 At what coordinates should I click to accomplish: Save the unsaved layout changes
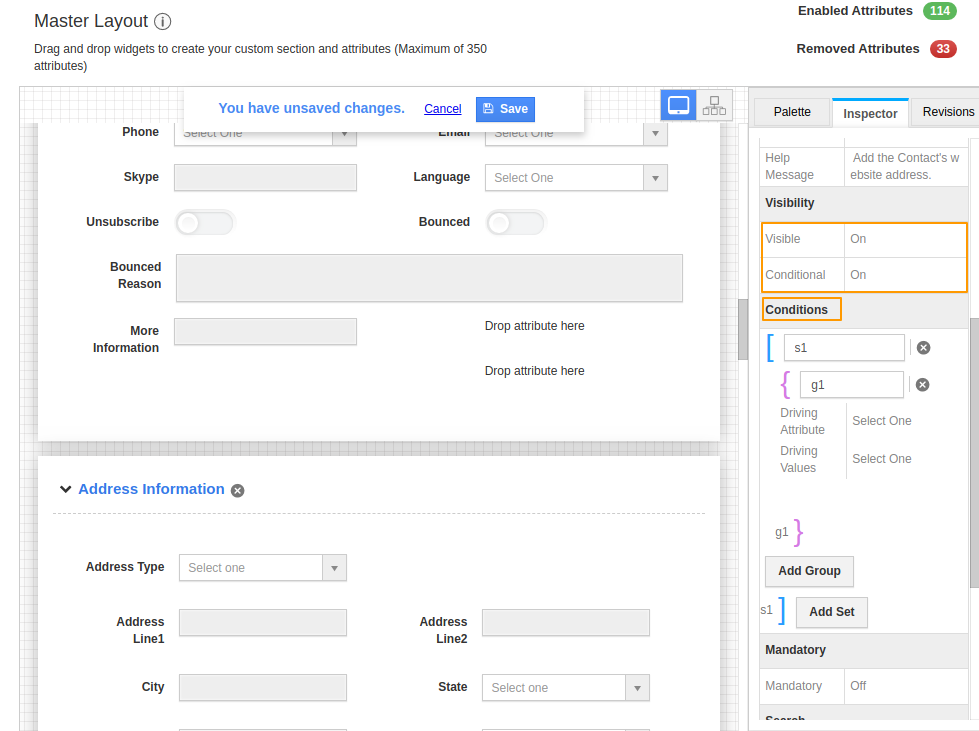coord(505,109)
